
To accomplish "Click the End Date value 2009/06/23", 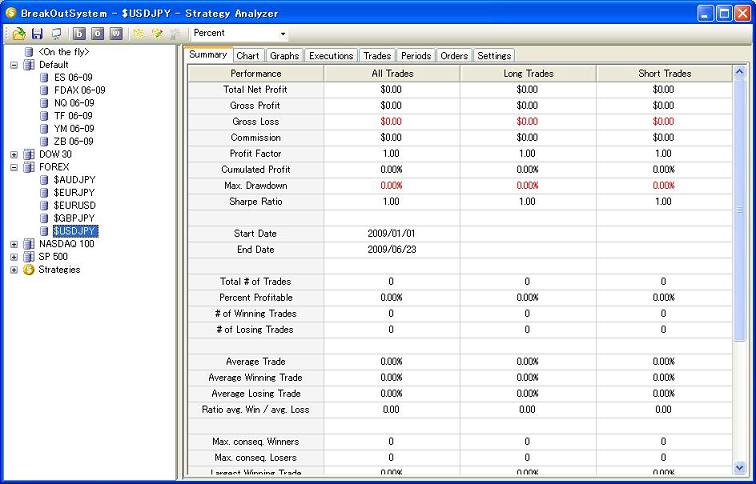I will [392, 250].
